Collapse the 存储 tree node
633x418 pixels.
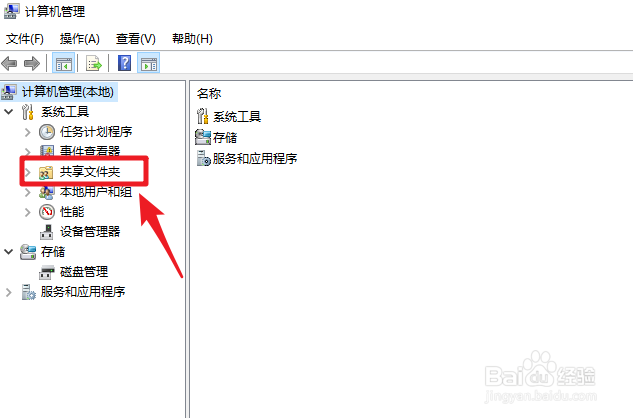pyautogui.click(x=8, y=252)
